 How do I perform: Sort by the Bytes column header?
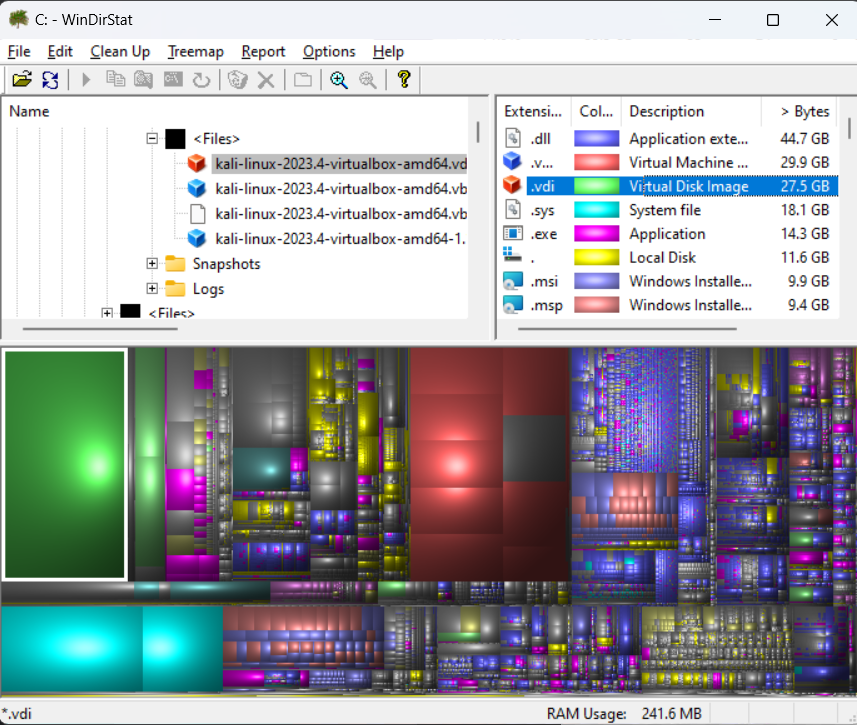(805, 111)
